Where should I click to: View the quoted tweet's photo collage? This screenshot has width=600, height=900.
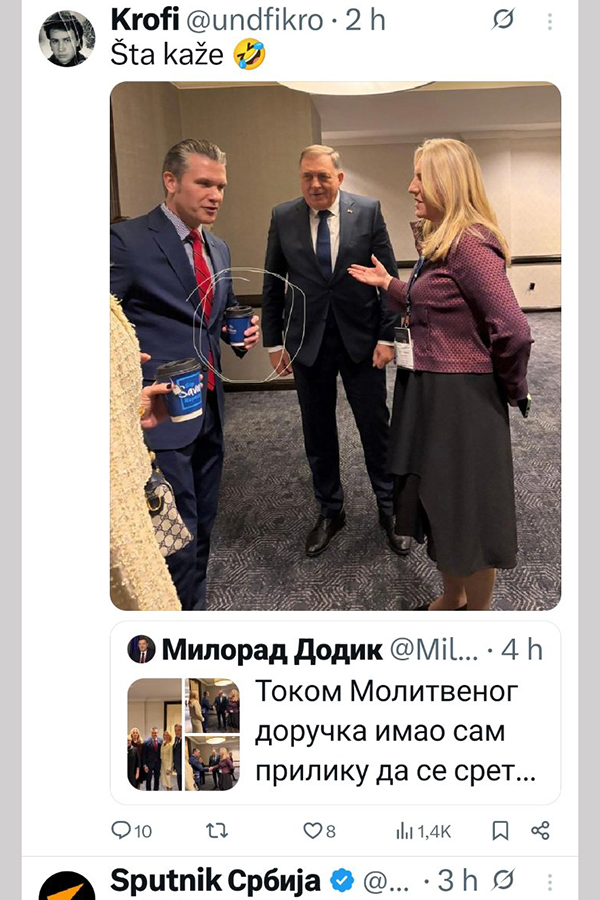(x=183, y=734)
